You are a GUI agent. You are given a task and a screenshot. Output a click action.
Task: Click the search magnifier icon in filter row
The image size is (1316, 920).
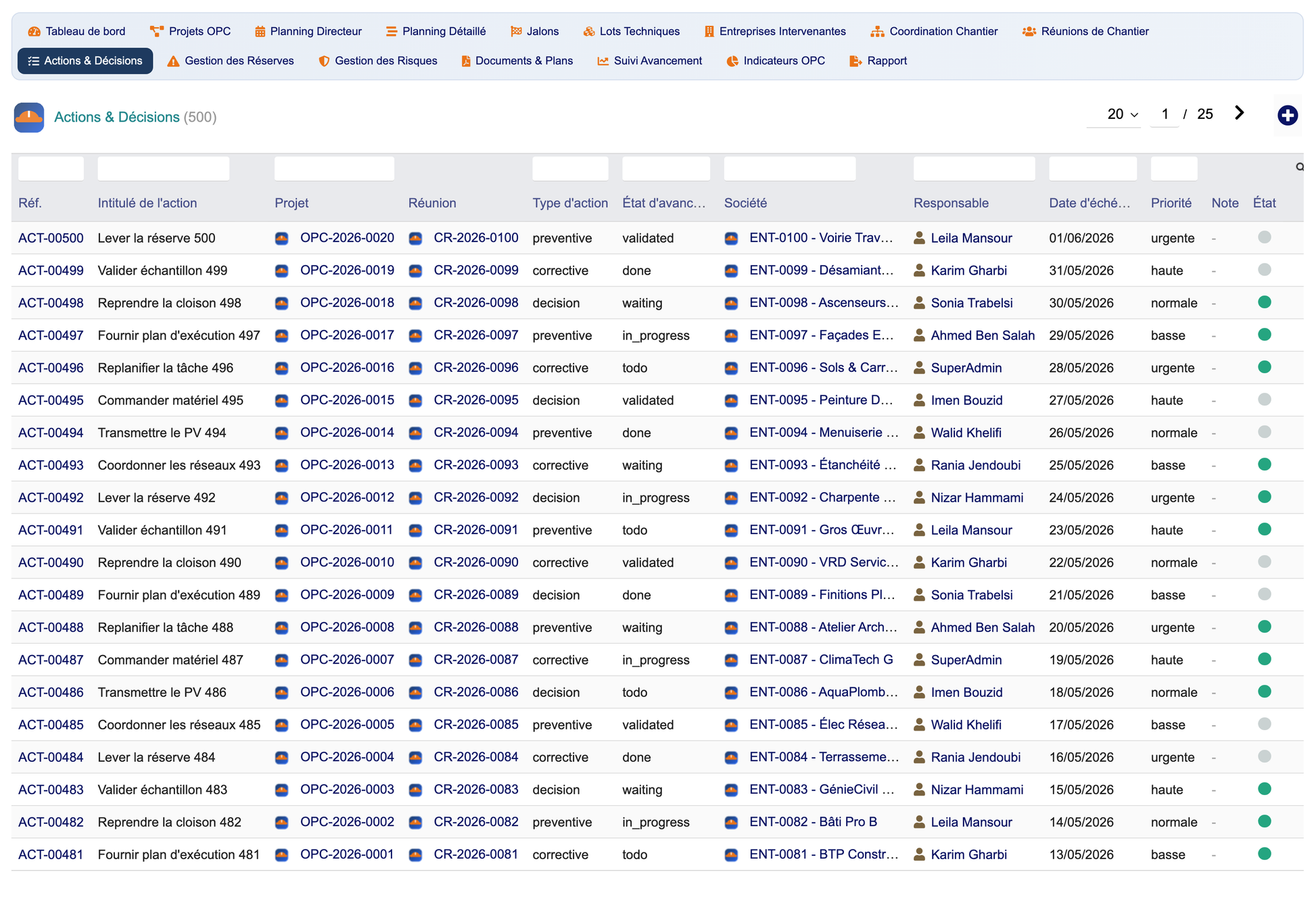click(x=1299, y=167)
